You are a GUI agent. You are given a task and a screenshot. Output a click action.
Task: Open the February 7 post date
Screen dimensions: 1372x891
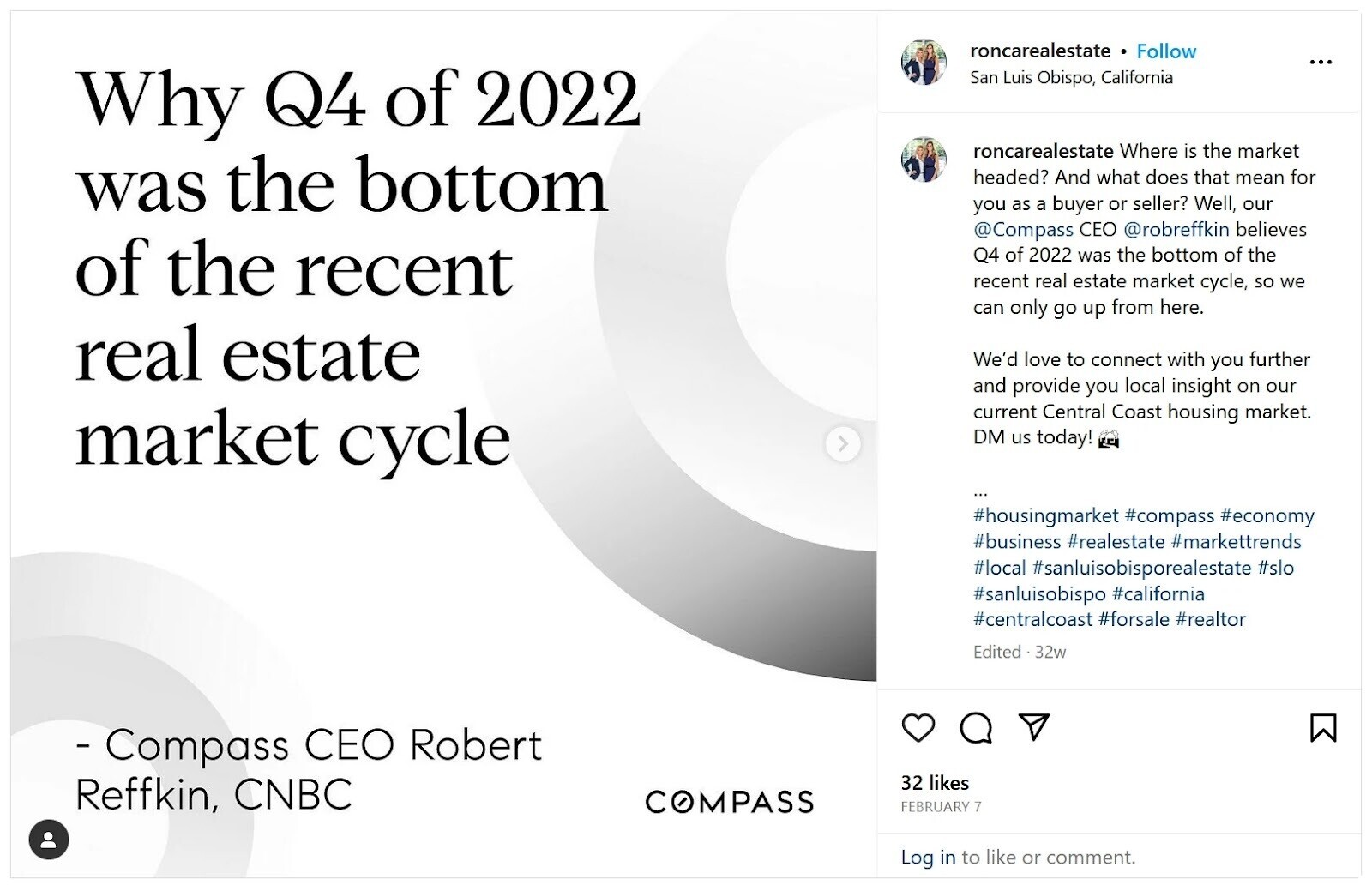tap(941, 807)
